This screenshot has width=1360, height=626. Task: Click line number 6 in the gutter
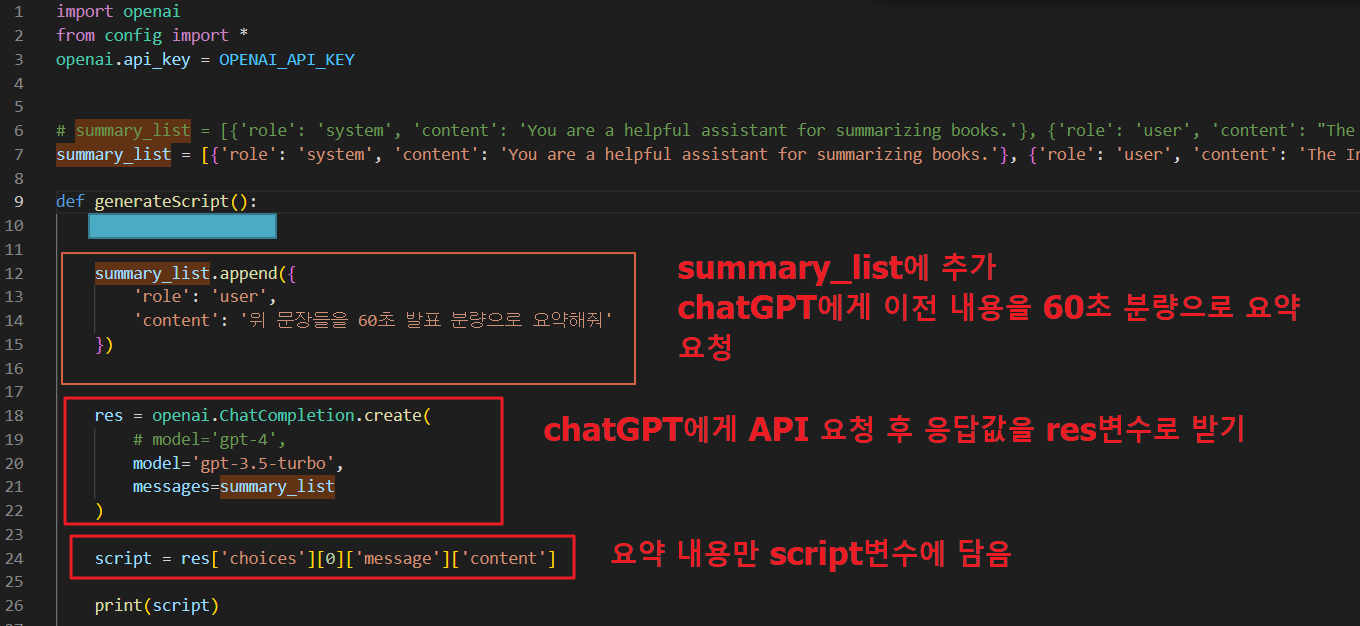point(19,130)
